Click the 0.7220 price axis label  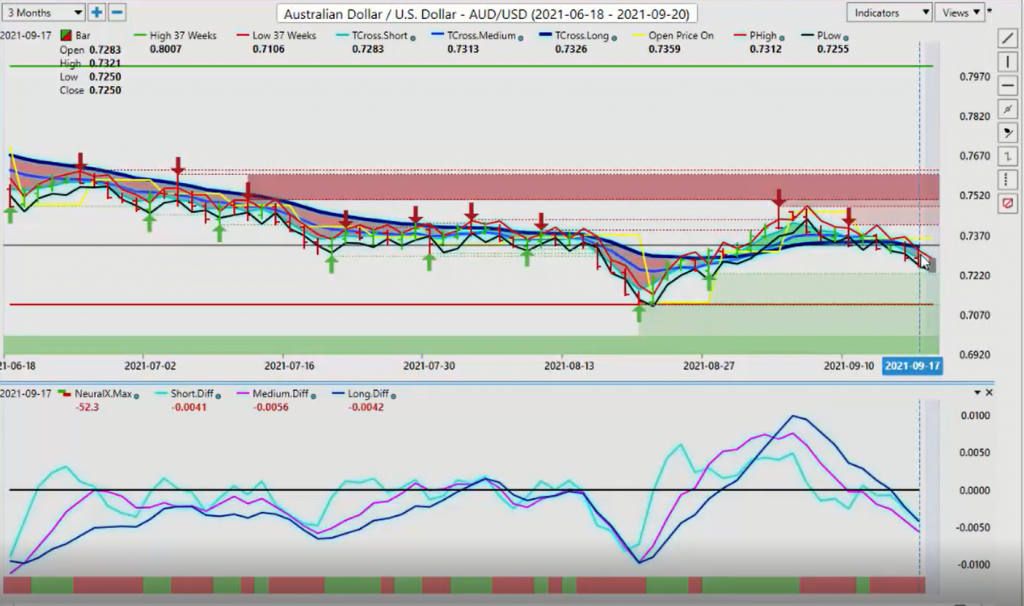974,276
